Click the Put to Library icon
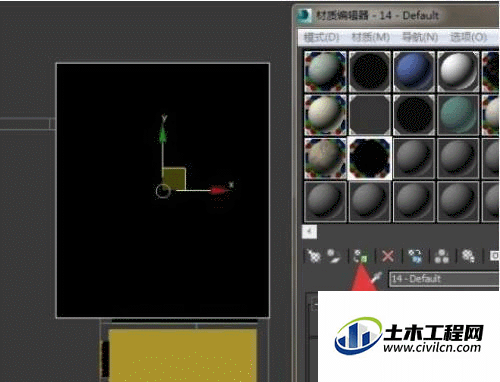The width and height of the screenshot is (500, 382). (x=468, y=256)
